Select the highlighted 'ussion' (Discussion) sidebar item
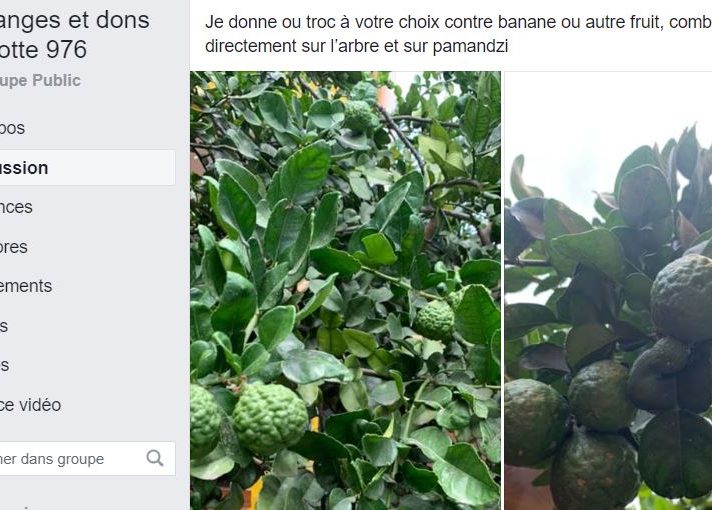Viewport: 712px width, 510px height. (x=88, y=168)
